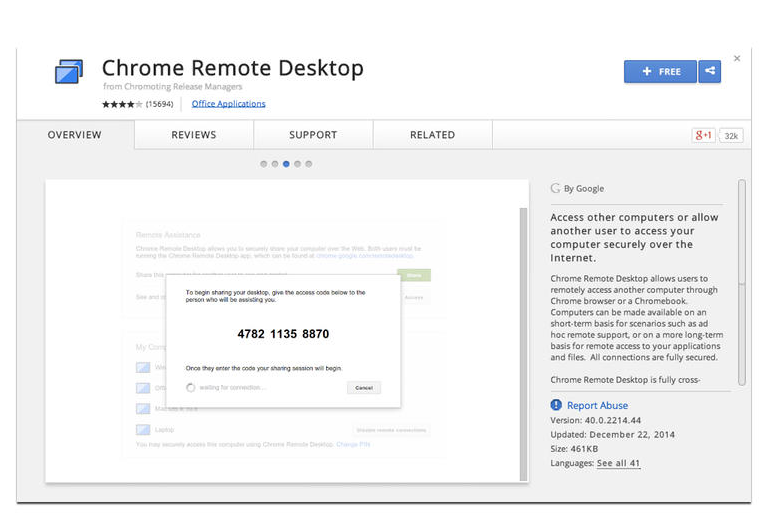
Task: Switch to the Related tab
Action: click(433, 134)
